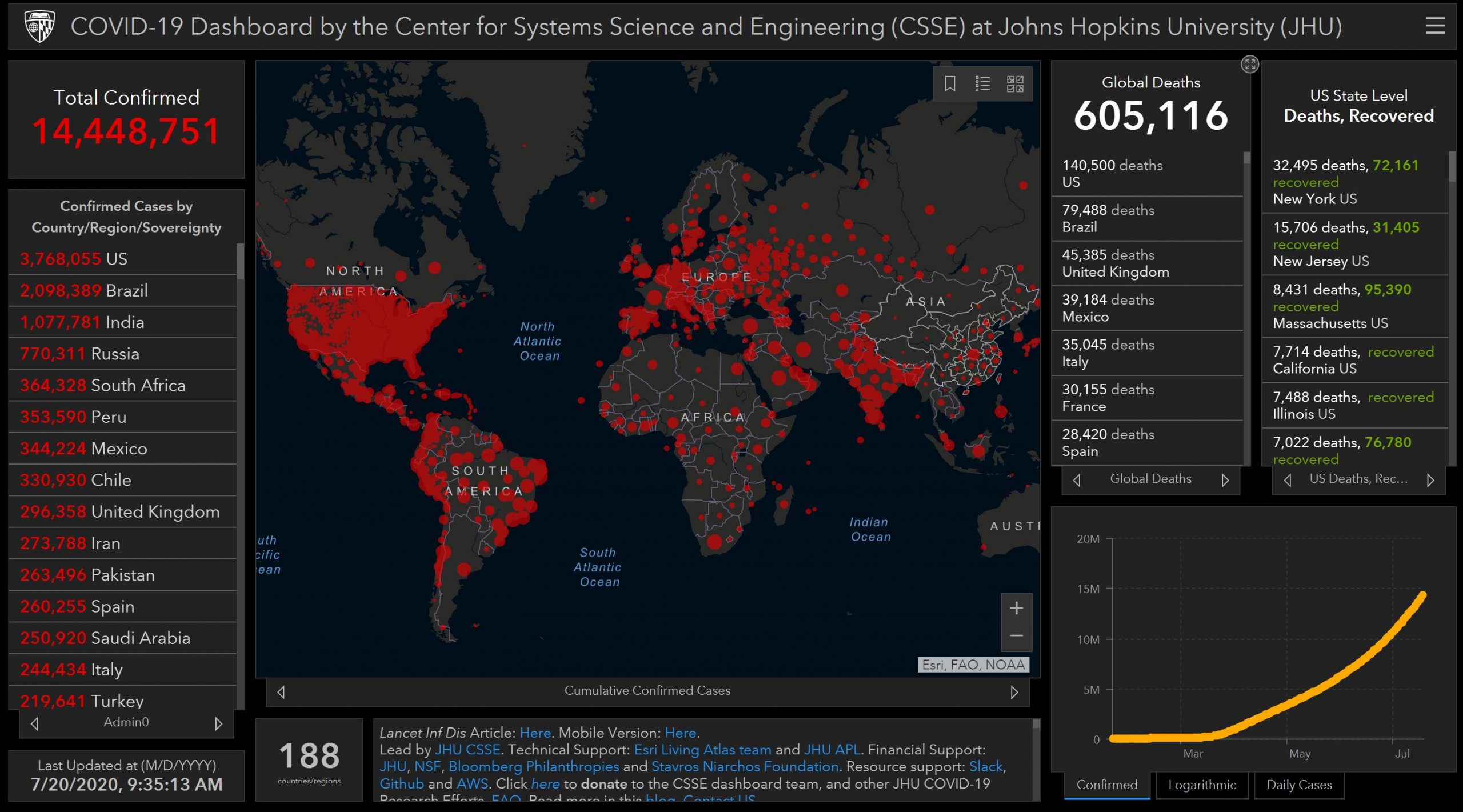Zoom out on the map
The height and width of the screenshot is (812, 1463).
pyautogui.click(x=1016, y=636)
